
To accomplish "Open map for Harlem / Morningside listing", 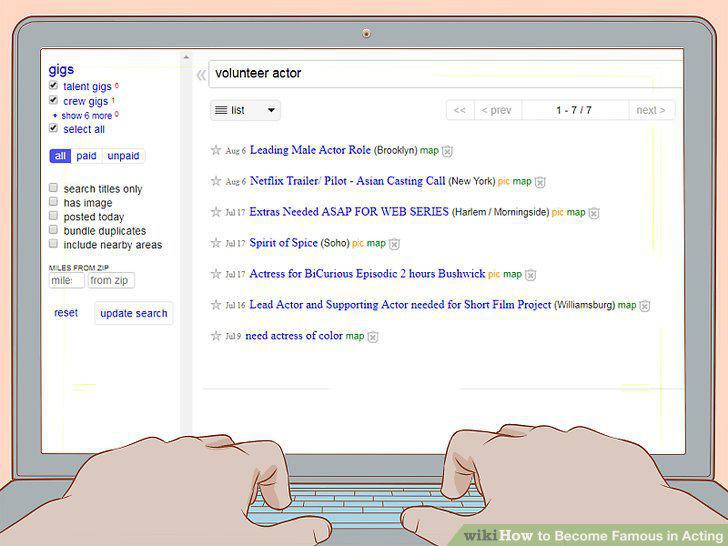I will 576,213.
